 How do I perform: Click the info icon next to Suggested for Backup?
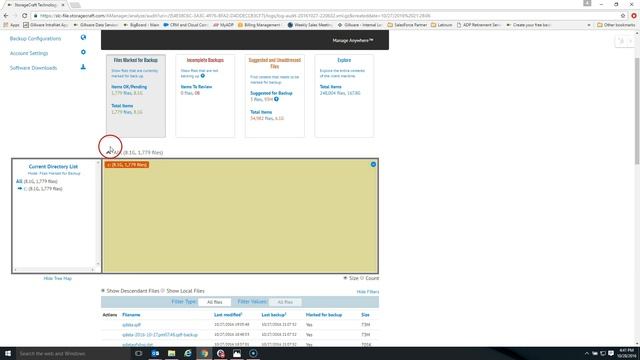coord(276,99)
